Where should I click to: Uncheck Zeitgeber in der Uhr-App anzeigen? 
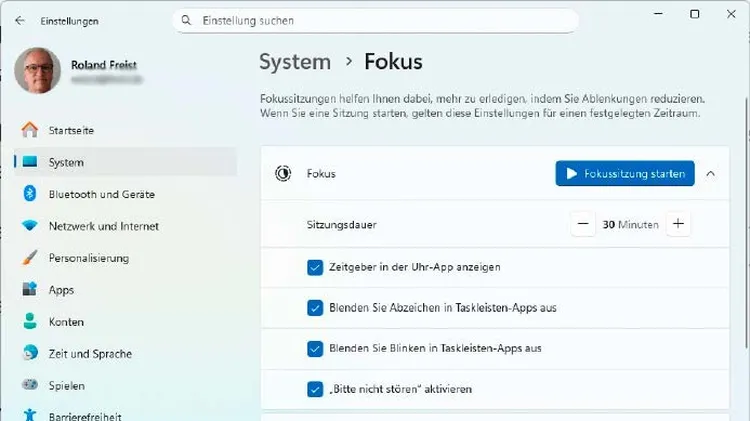pyautogui.click(x=315, y=267)
